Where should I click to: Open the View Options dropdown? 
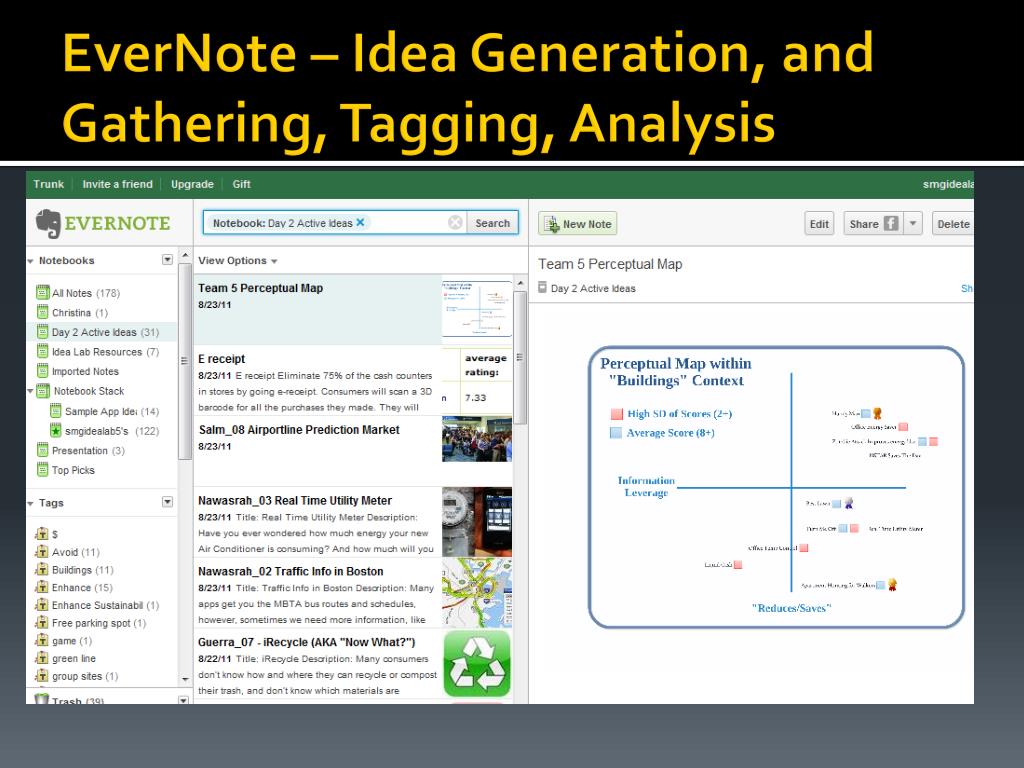[x=238, y=261]
